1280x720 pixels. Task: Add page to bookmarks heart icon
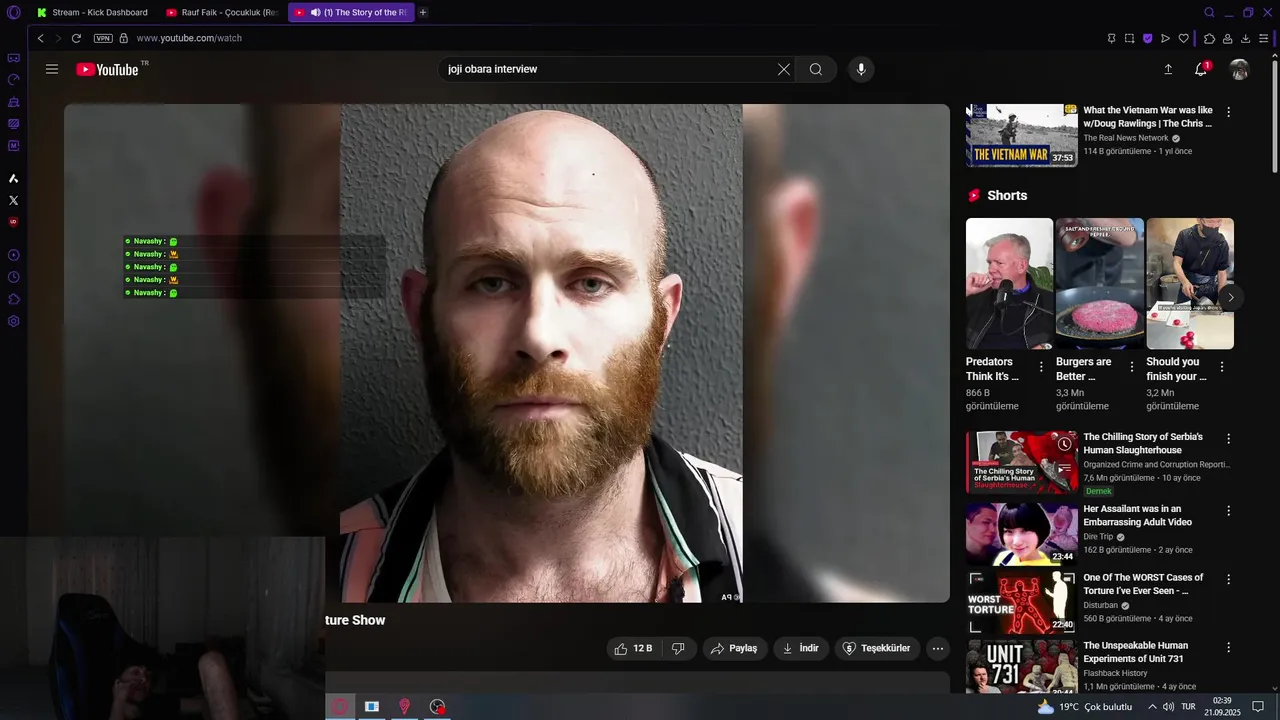(x=1183, y=38)
